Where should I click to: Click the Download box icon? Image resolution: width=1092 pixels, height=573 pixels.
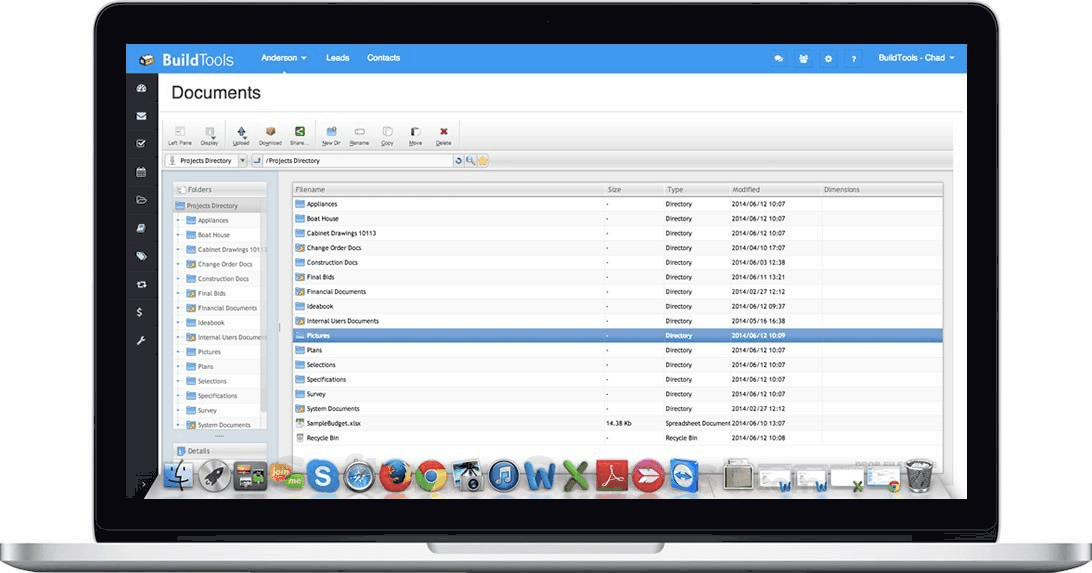[270, 132]
